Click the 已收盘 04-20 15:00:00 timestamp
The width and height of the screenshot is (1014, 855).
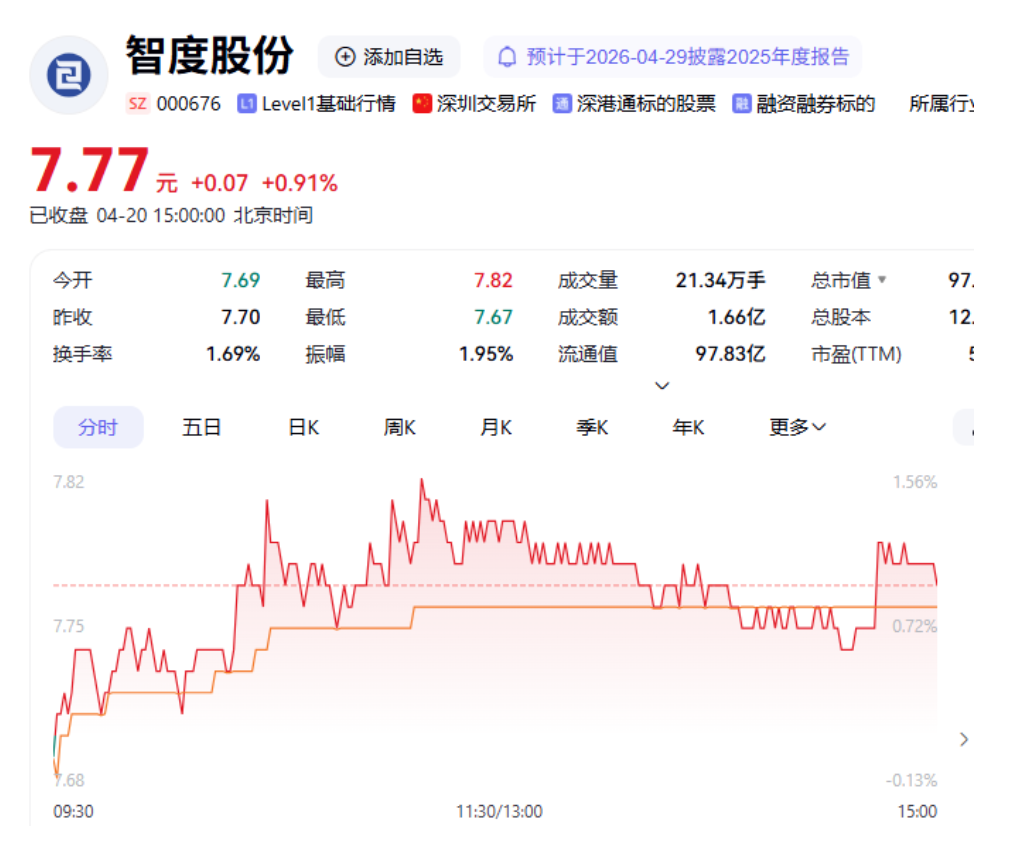(171, 215)
